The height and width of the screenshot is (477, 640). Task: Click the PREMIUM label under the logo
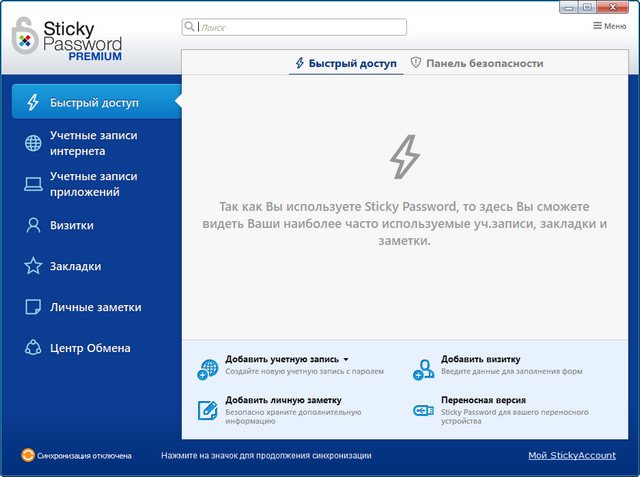point(95,56)
